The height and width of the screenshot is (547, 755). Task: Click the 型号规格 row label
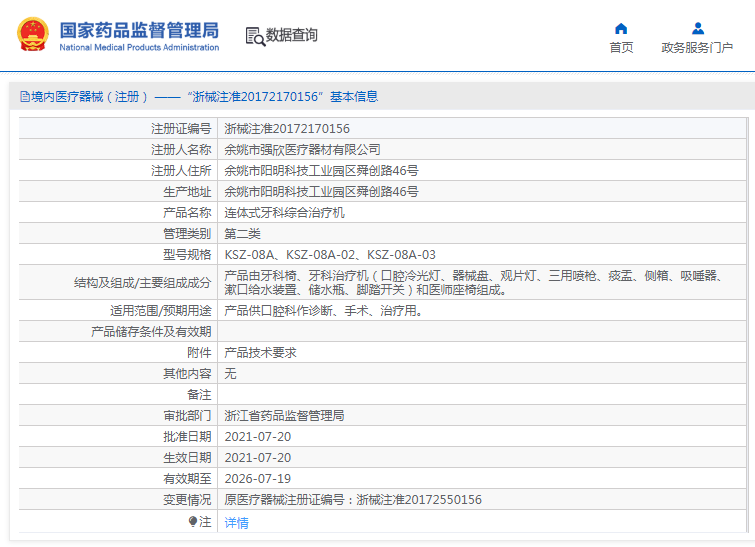click(x=187, y=254)
